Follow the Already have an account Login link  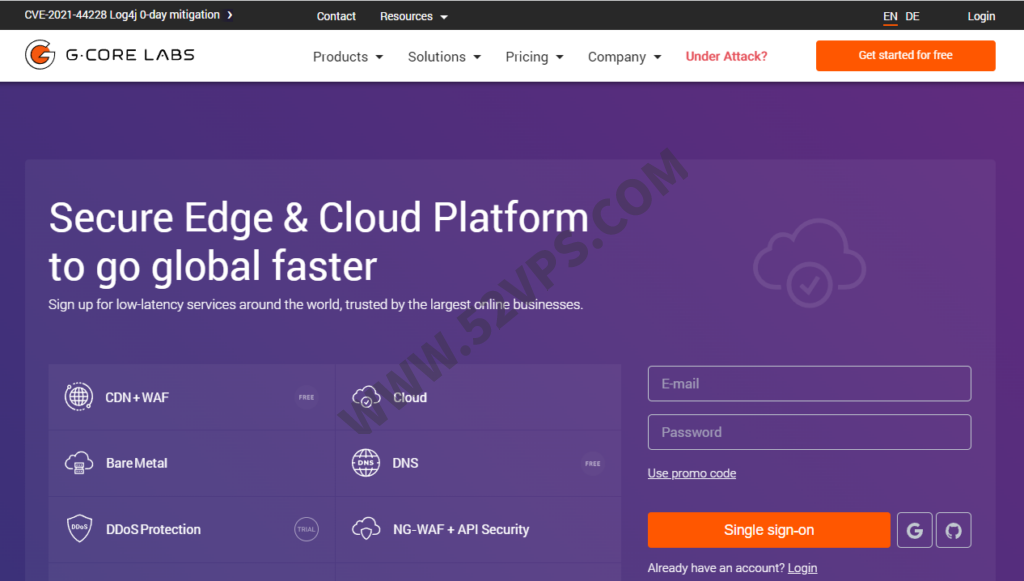[x=802, y=568]
